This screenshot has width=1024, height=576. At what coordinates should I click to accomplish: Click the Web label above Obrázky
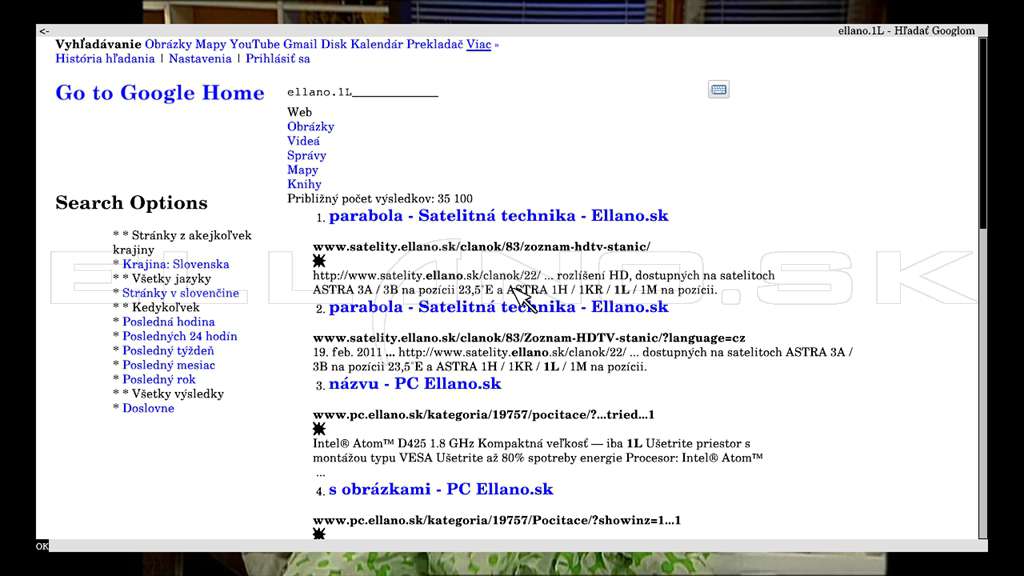[x=299, y=112]
